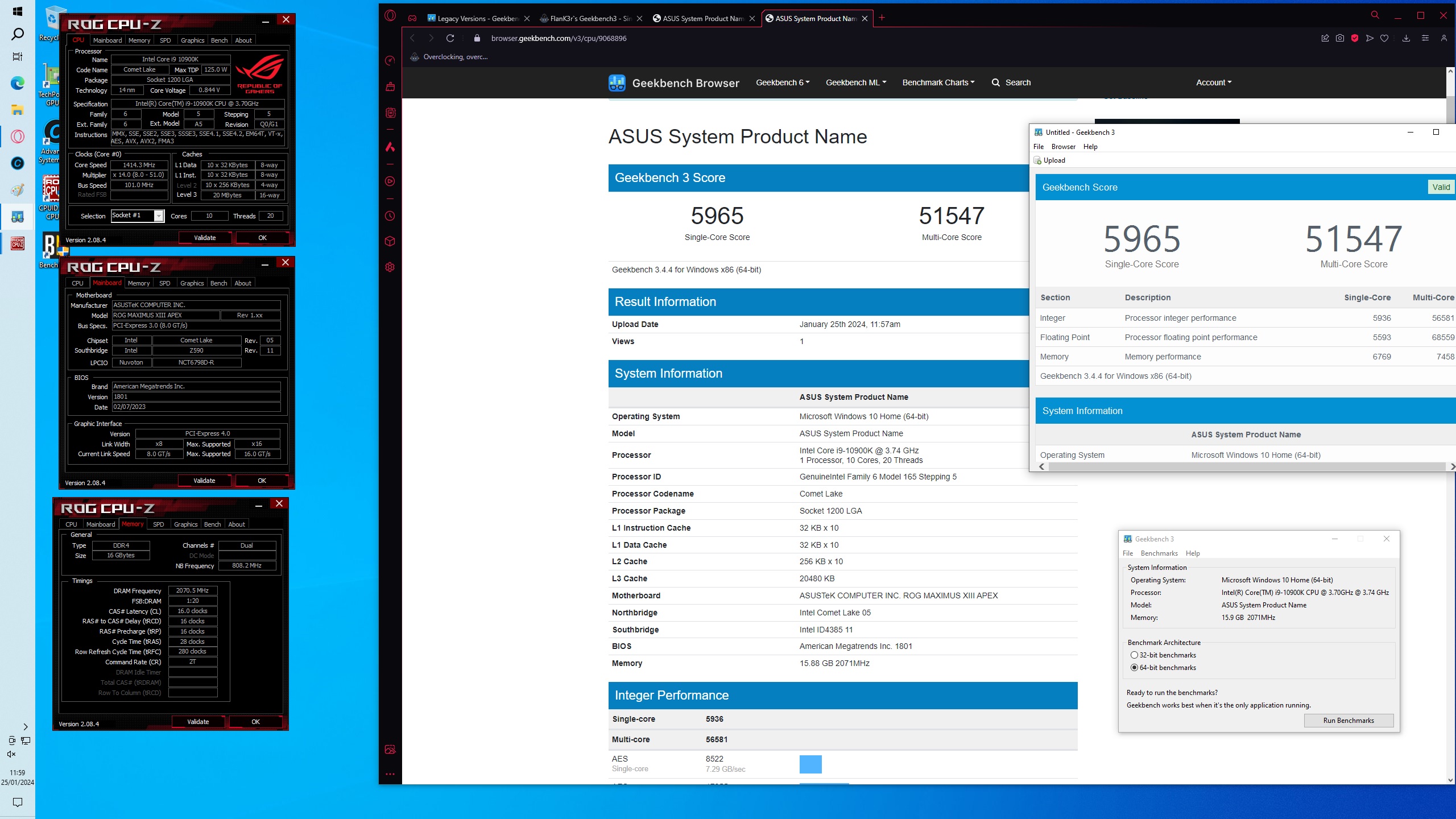The height and width of the screenshot is (819, 1456).
Task: Open the chip-shaped icon in Opera sidebar
Action: [390, 113]
